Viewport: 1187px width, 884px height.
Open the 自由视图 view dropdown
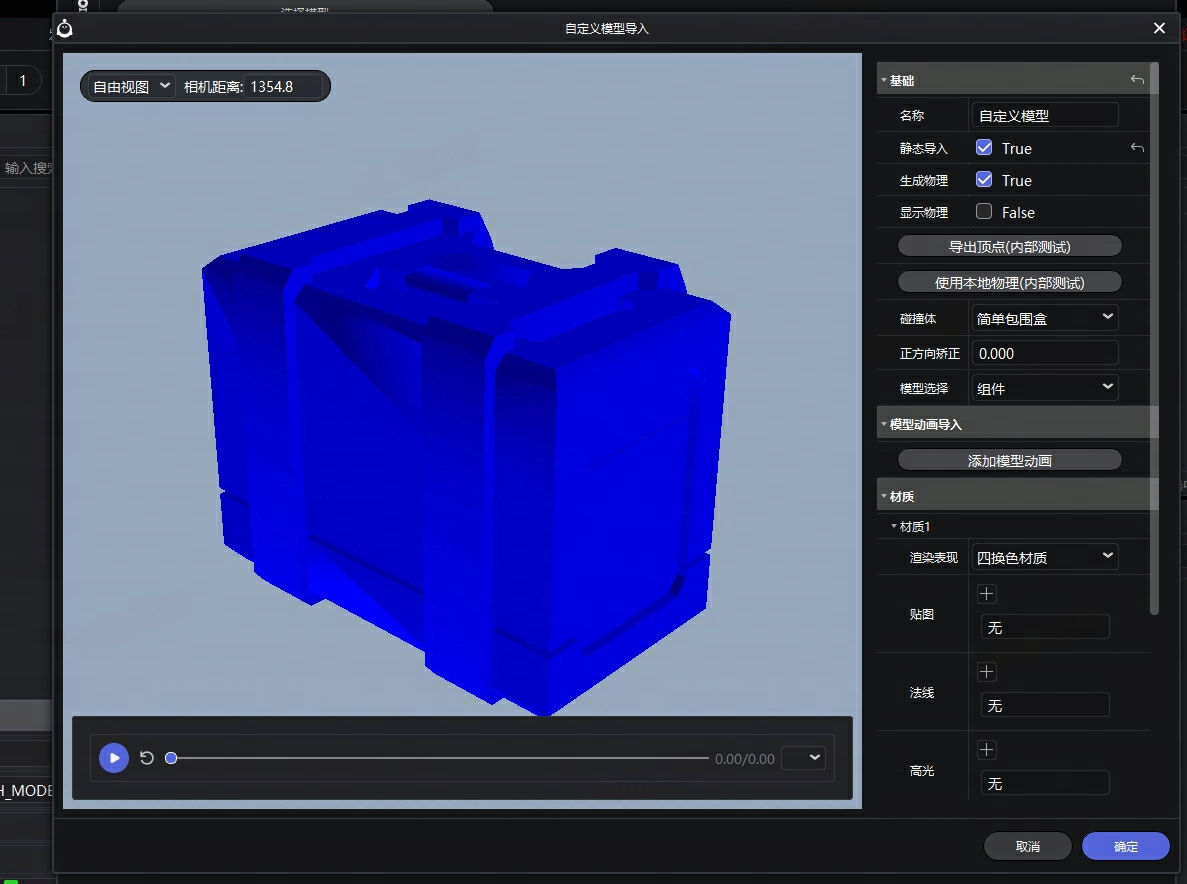(129, 87)
